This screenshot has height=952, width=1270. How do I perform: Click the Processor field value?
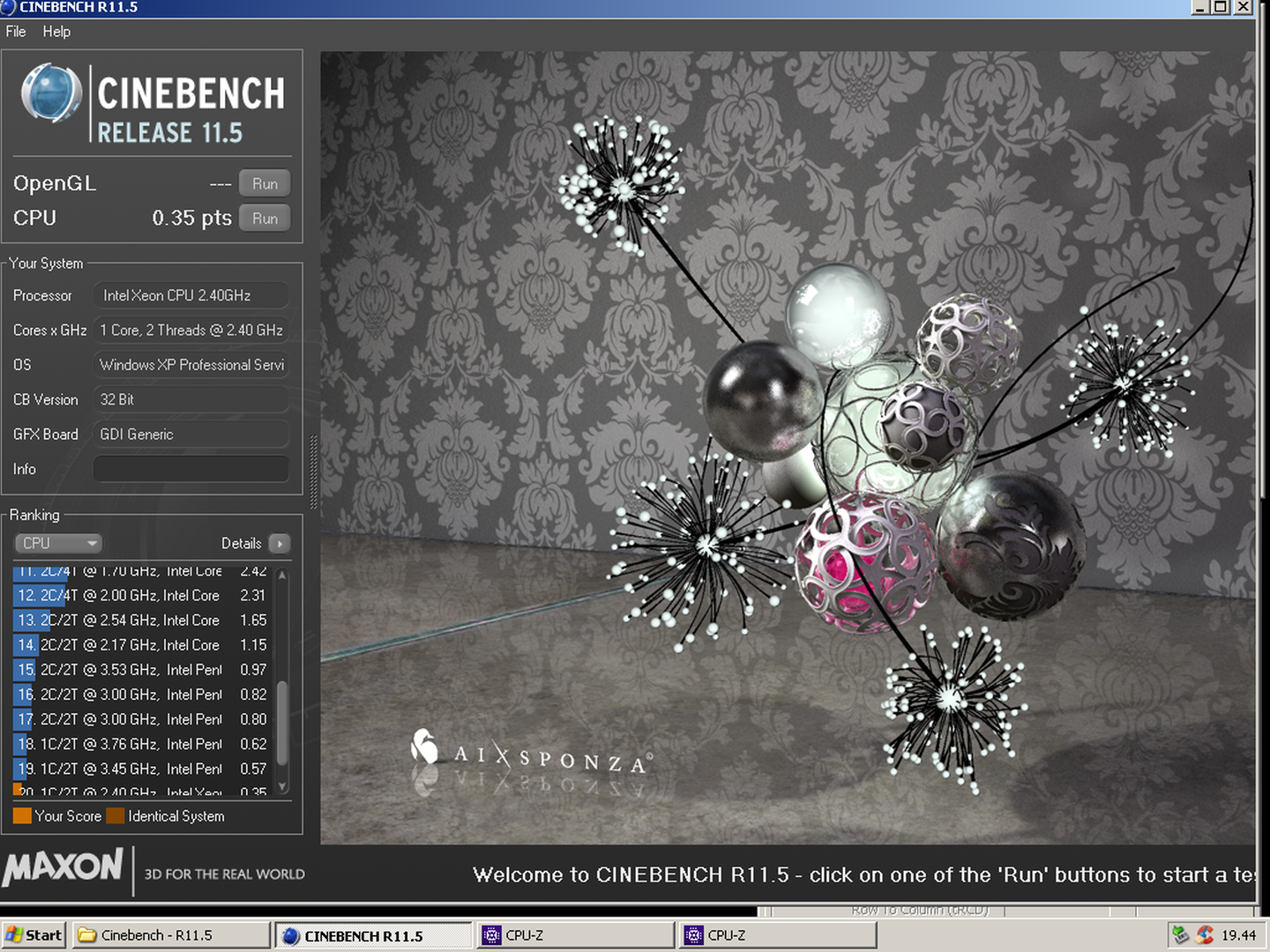(x=191, y=295)
